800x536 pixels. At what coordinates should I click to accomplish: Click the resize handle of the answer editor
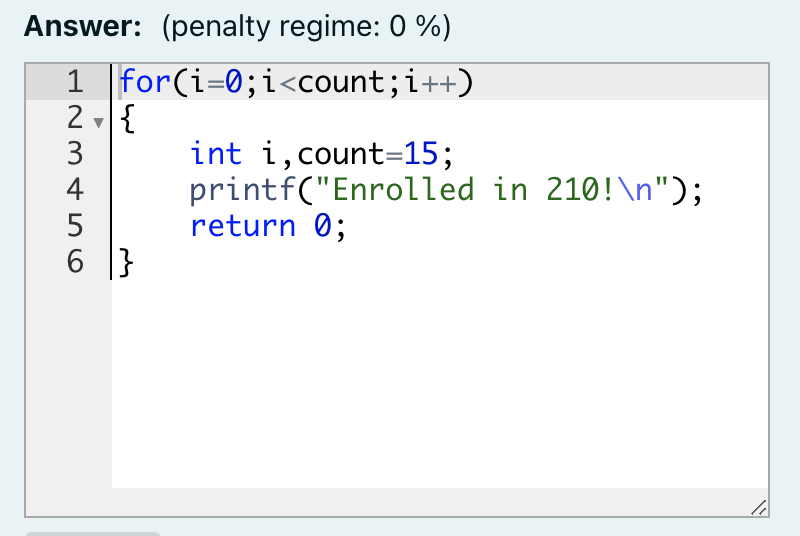point(759,507)
